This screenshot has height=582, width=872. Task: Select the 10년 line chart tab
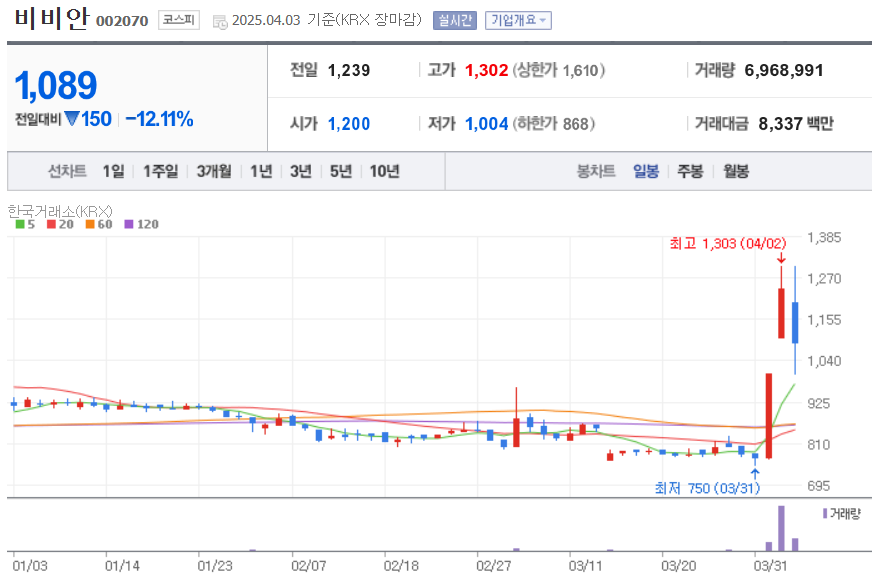tap(385, 171)
